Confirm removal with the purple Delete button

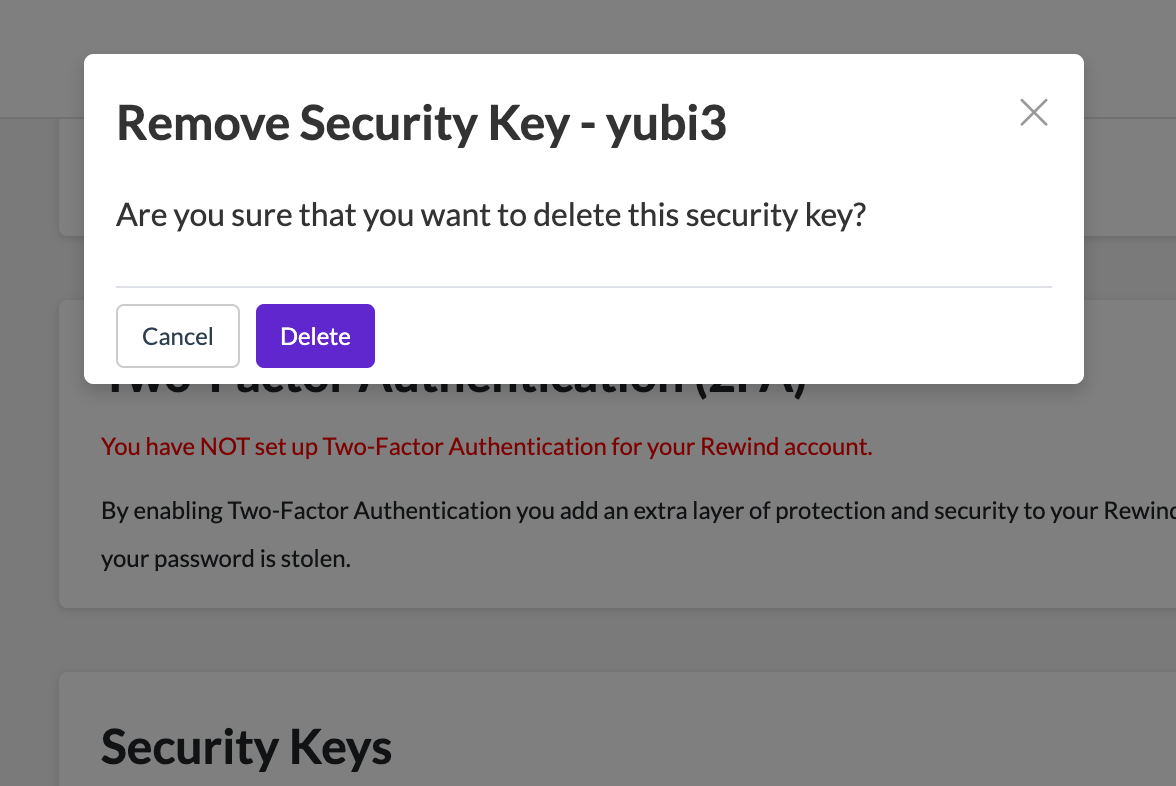[x=315, y=336]
